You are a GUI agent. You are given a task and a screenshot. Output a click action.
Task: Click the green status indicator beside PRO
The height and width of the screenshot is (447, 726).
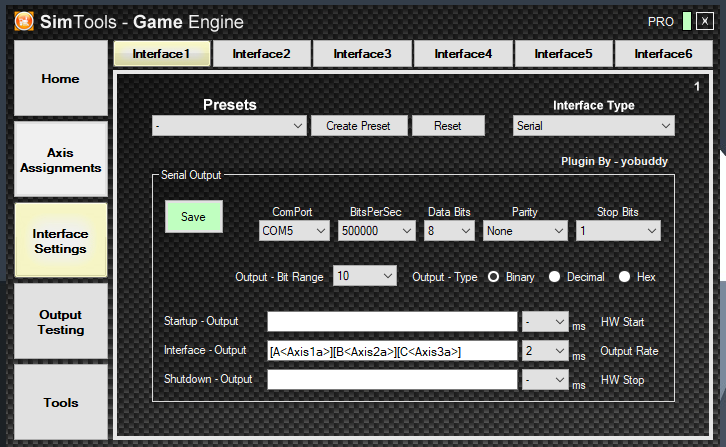point(687,21)
